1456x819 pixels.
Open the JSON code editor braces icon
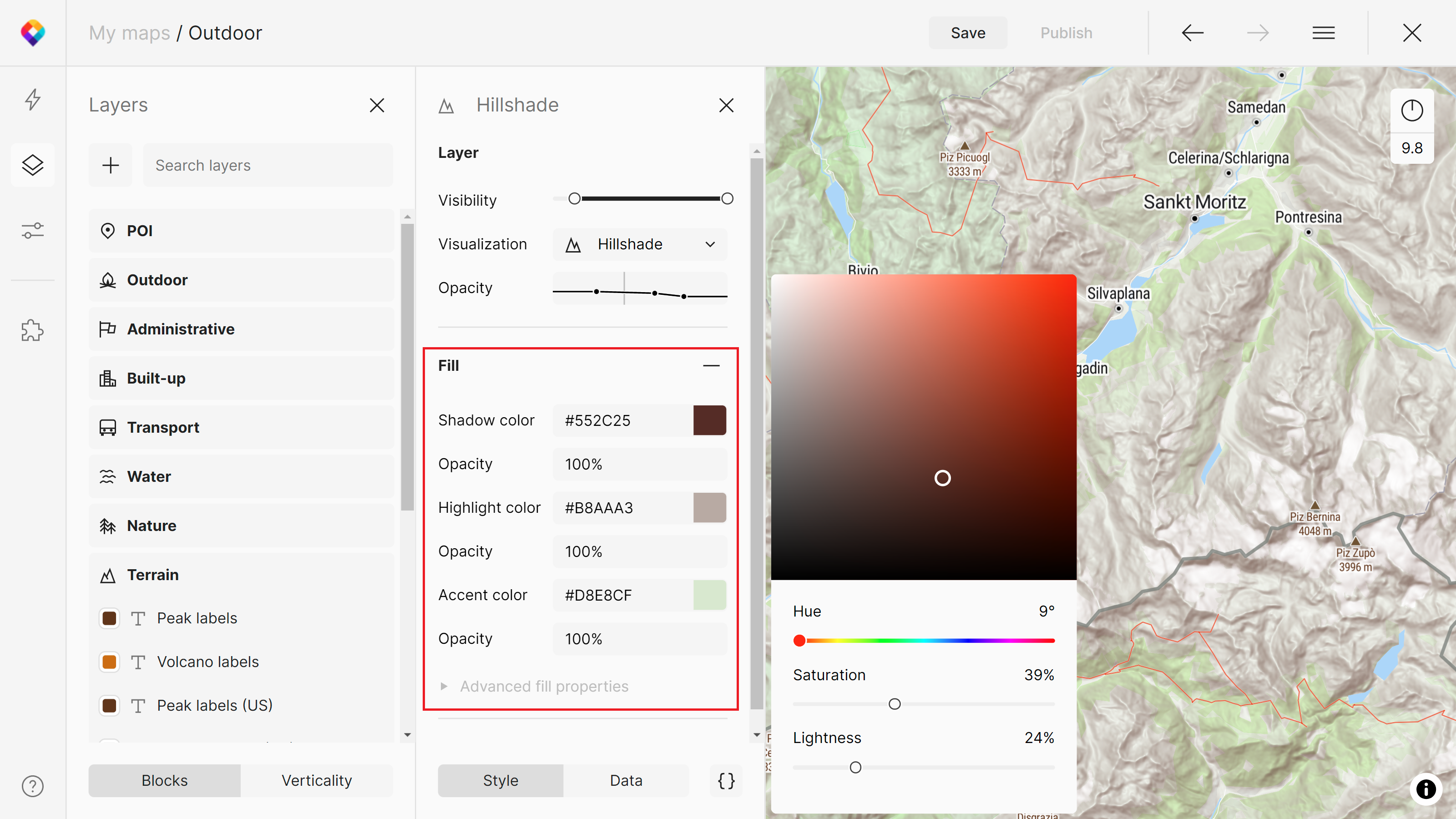coord(726,781)
